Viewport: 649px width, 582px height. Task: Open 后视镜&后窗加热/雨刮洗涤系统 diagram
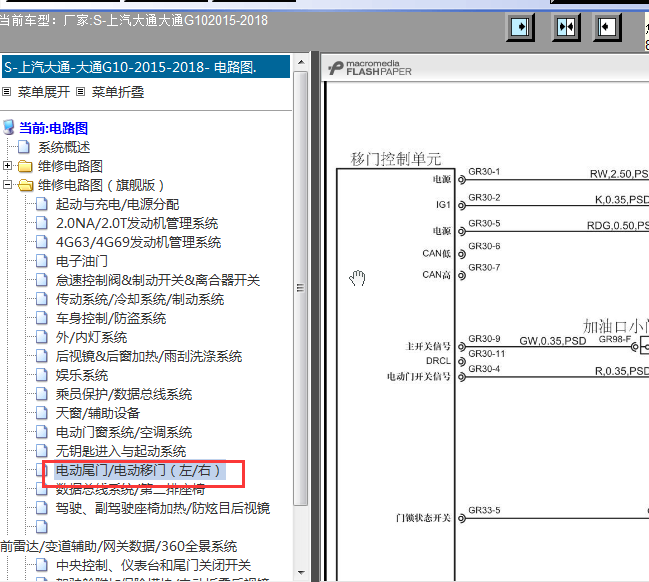pyautogui.click(x=149, y=356)
